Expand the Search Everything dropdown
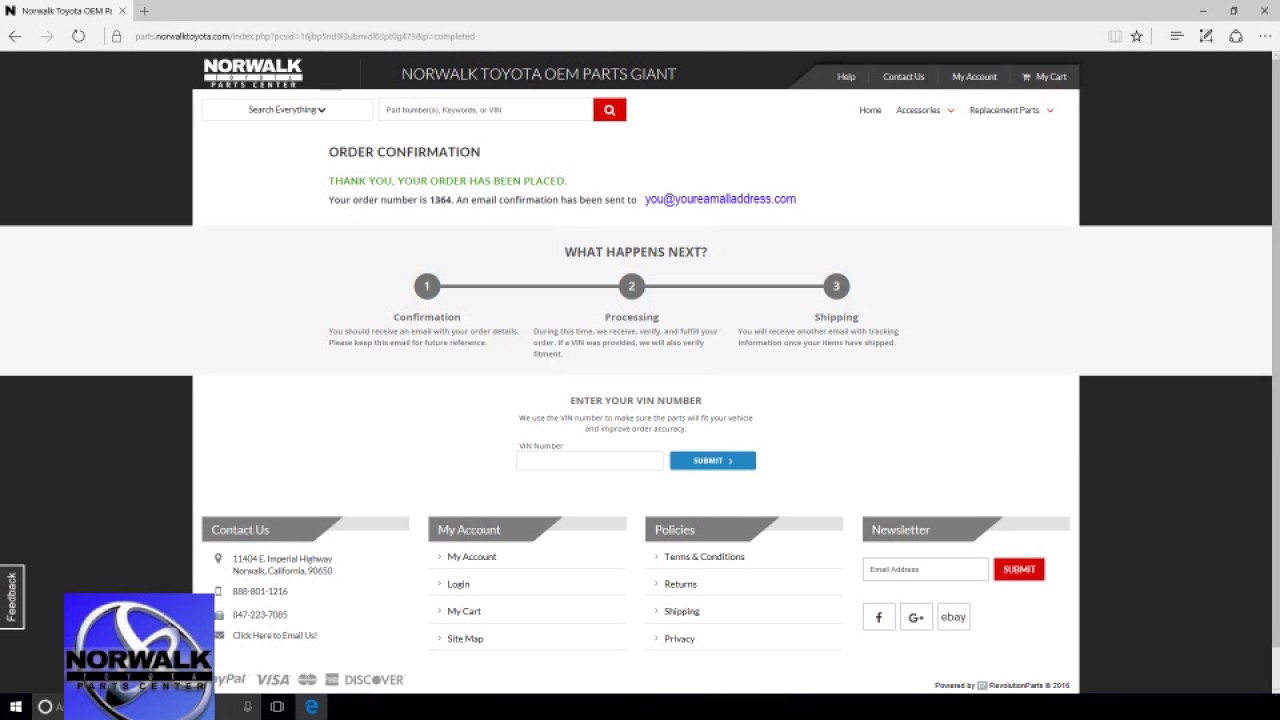 click(287, 110)
